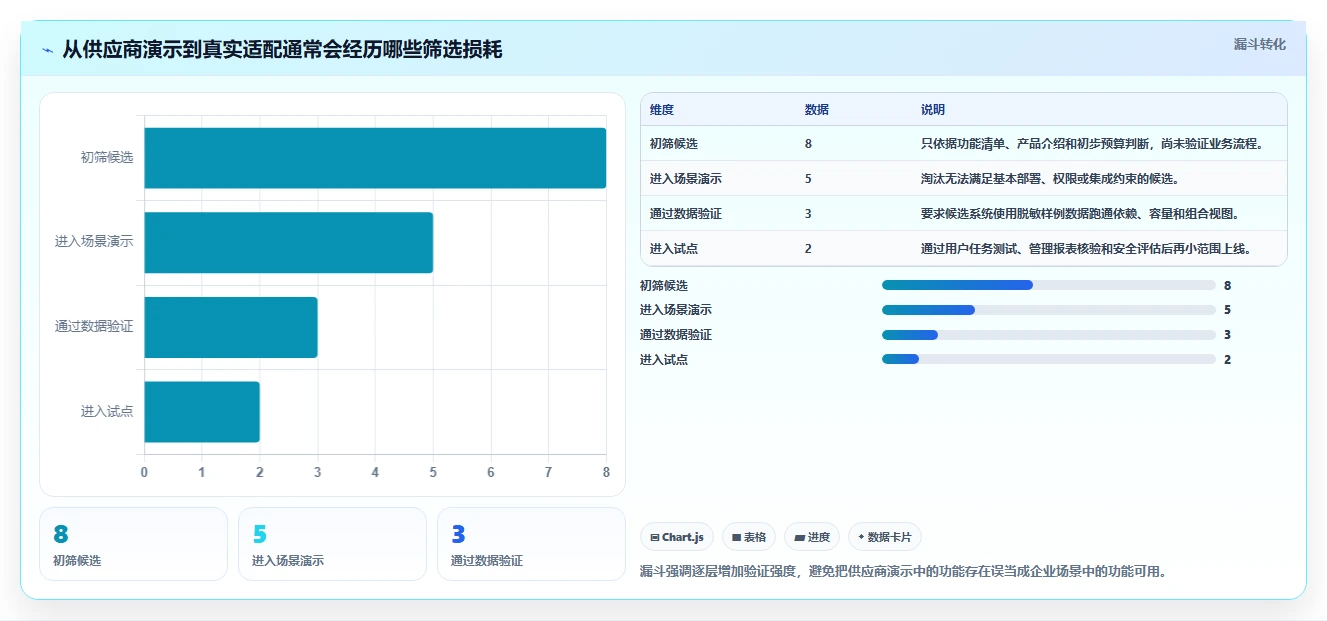The width and height of the screenshot is (1327, 621).
Task: Click chart y-axis label 进入试点
Action: click(107, 411)
